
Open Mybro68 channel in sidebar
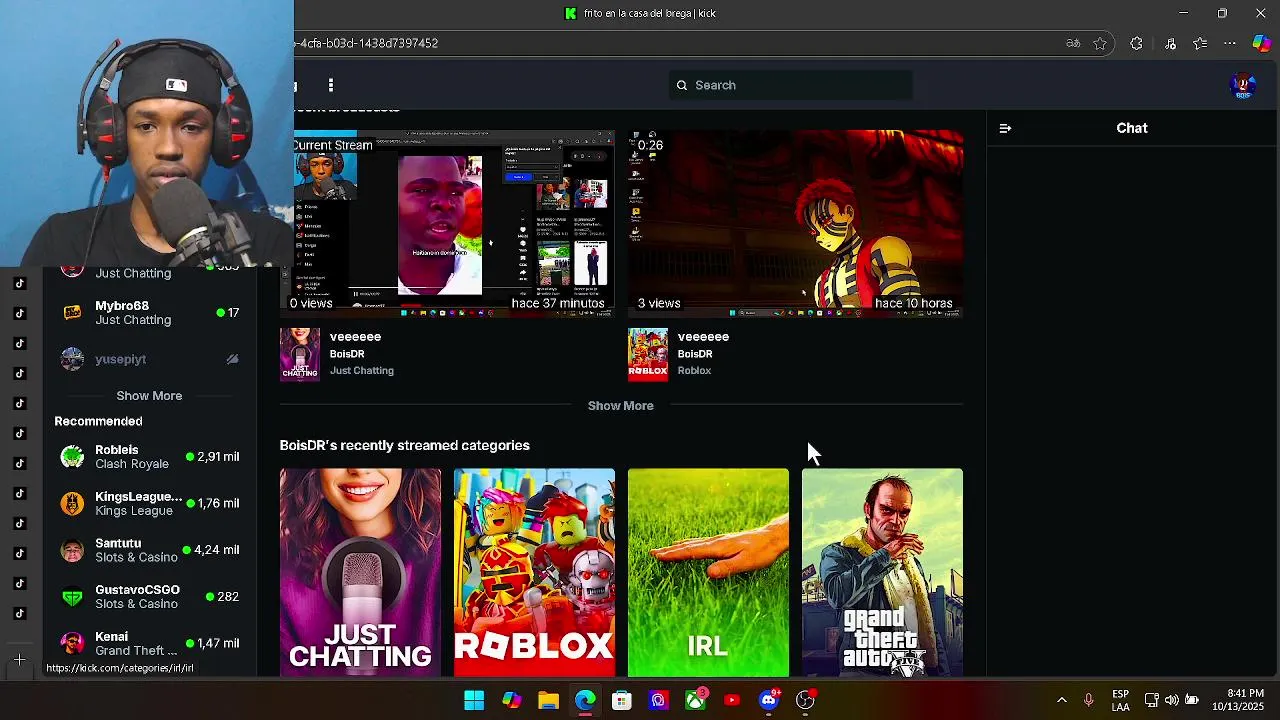[x=149, y=313]
